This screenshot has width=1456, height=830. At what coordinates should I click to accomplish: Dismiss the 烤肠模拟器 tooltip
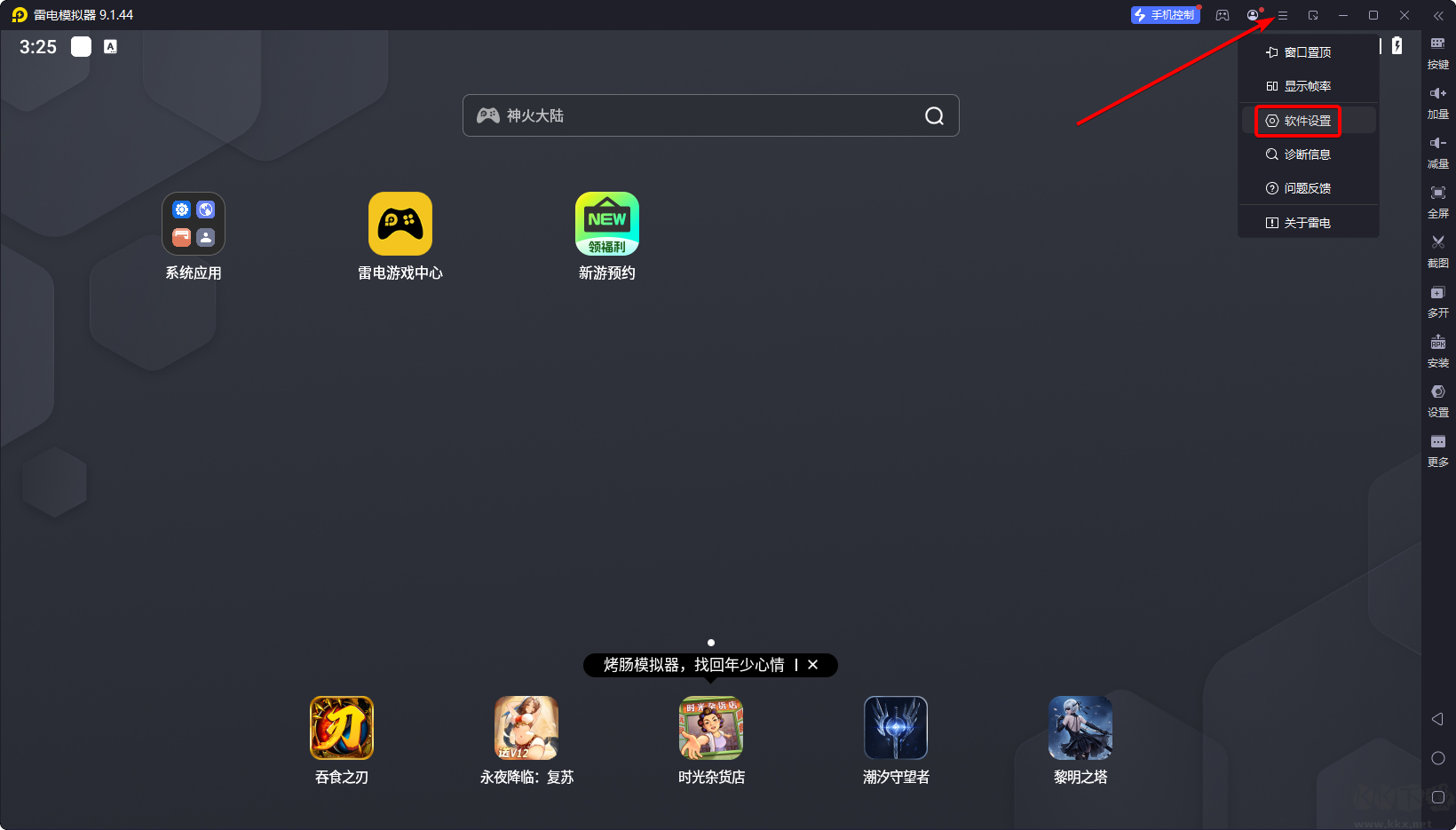pos(812,665)
